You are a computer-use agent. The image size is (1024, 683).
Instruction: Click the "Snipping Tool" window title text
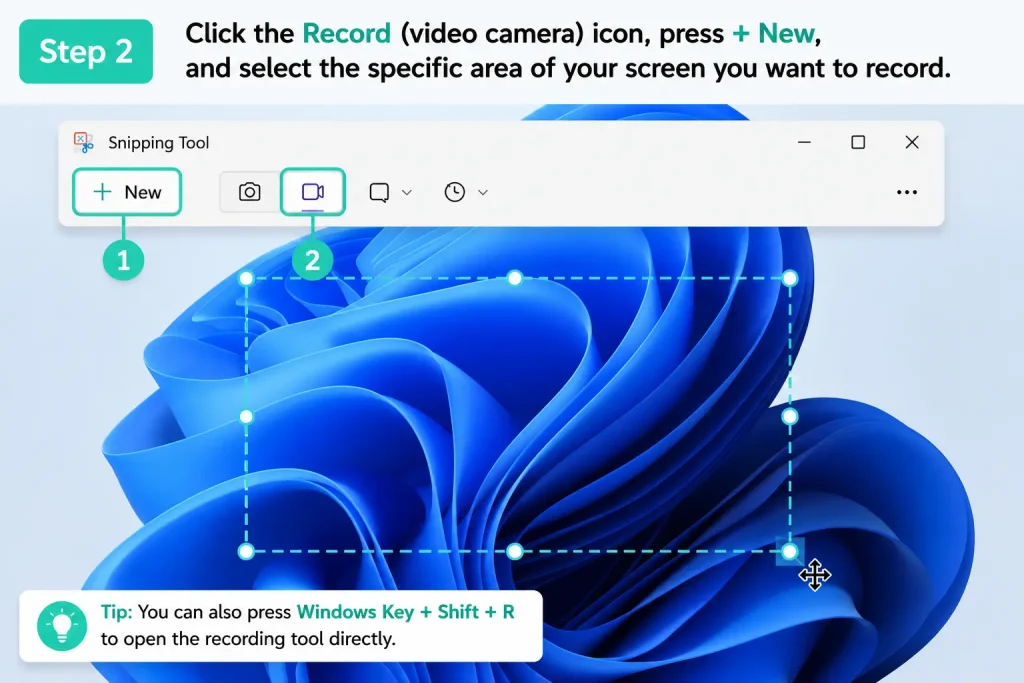(x=159, y=143)
